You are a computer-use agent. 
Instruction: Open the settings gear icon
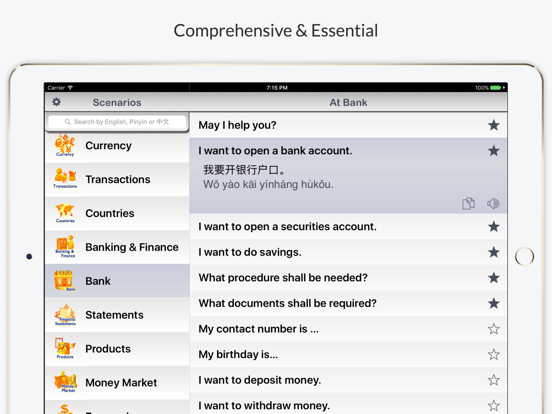pyautogui.click(x=56, y=102)
